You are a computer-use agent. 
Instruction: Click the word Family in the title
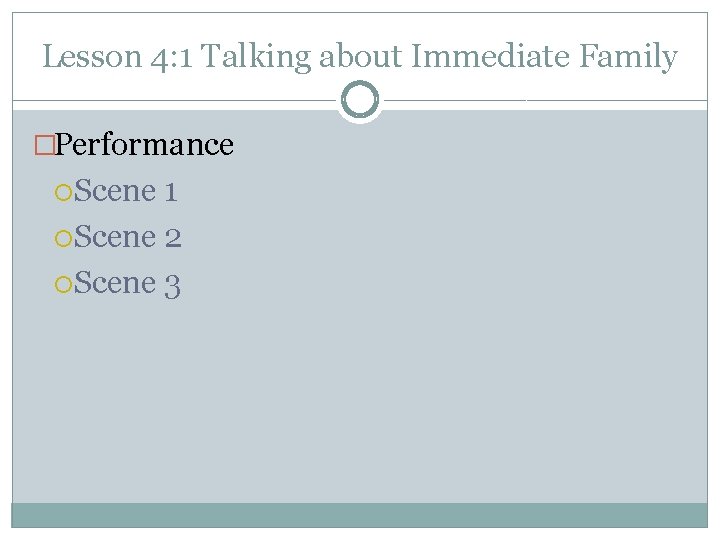[628, 57]
